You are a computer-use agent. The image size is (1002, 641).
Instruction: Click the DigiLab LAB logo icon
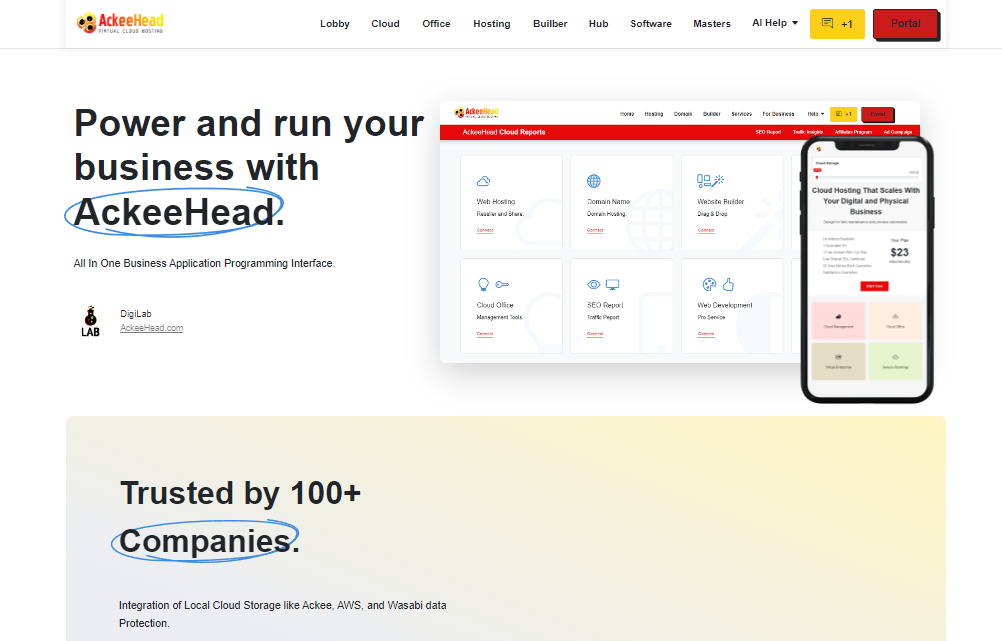(x=90, y=321)
